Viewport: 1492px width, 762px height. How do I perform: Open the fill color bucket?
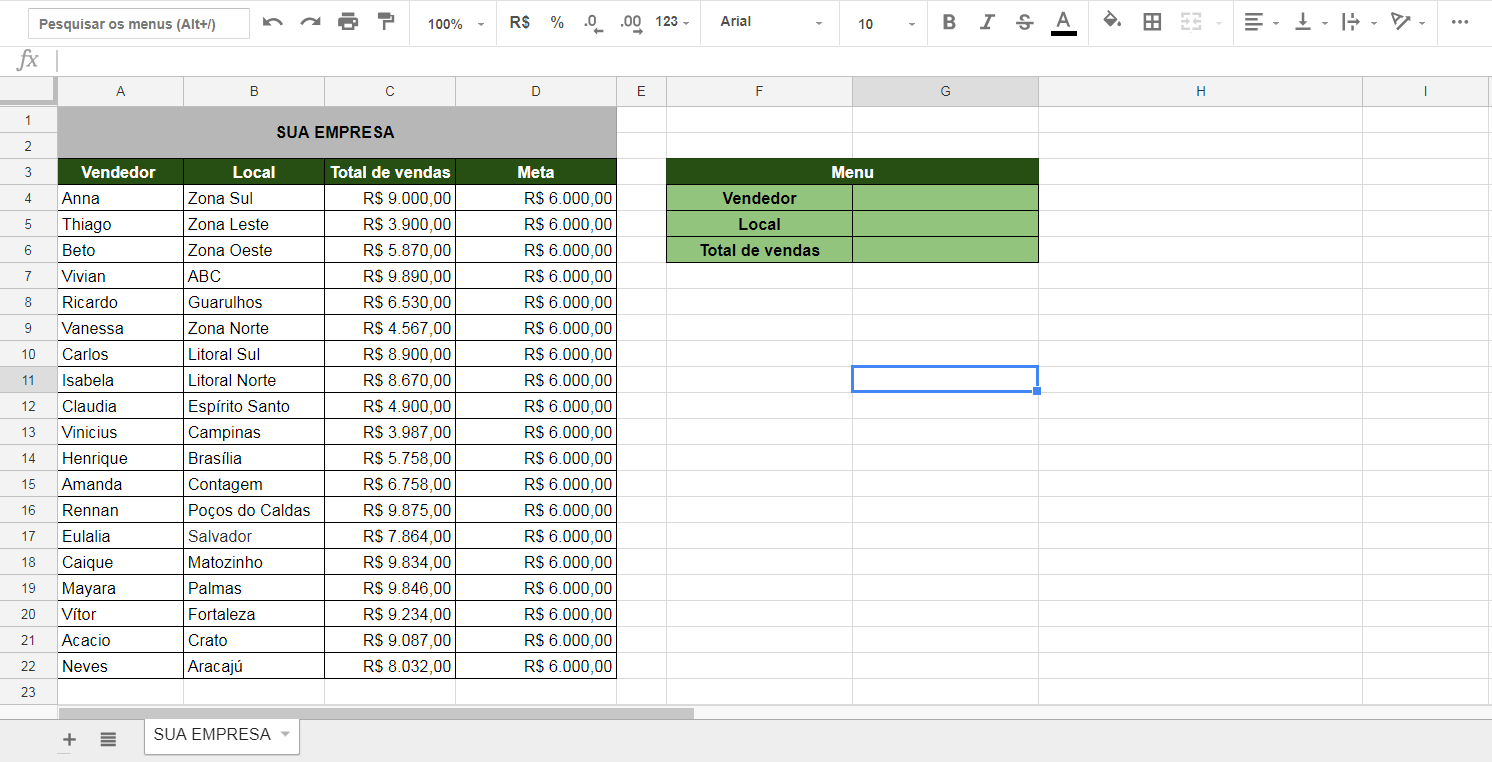[1112, 22]
